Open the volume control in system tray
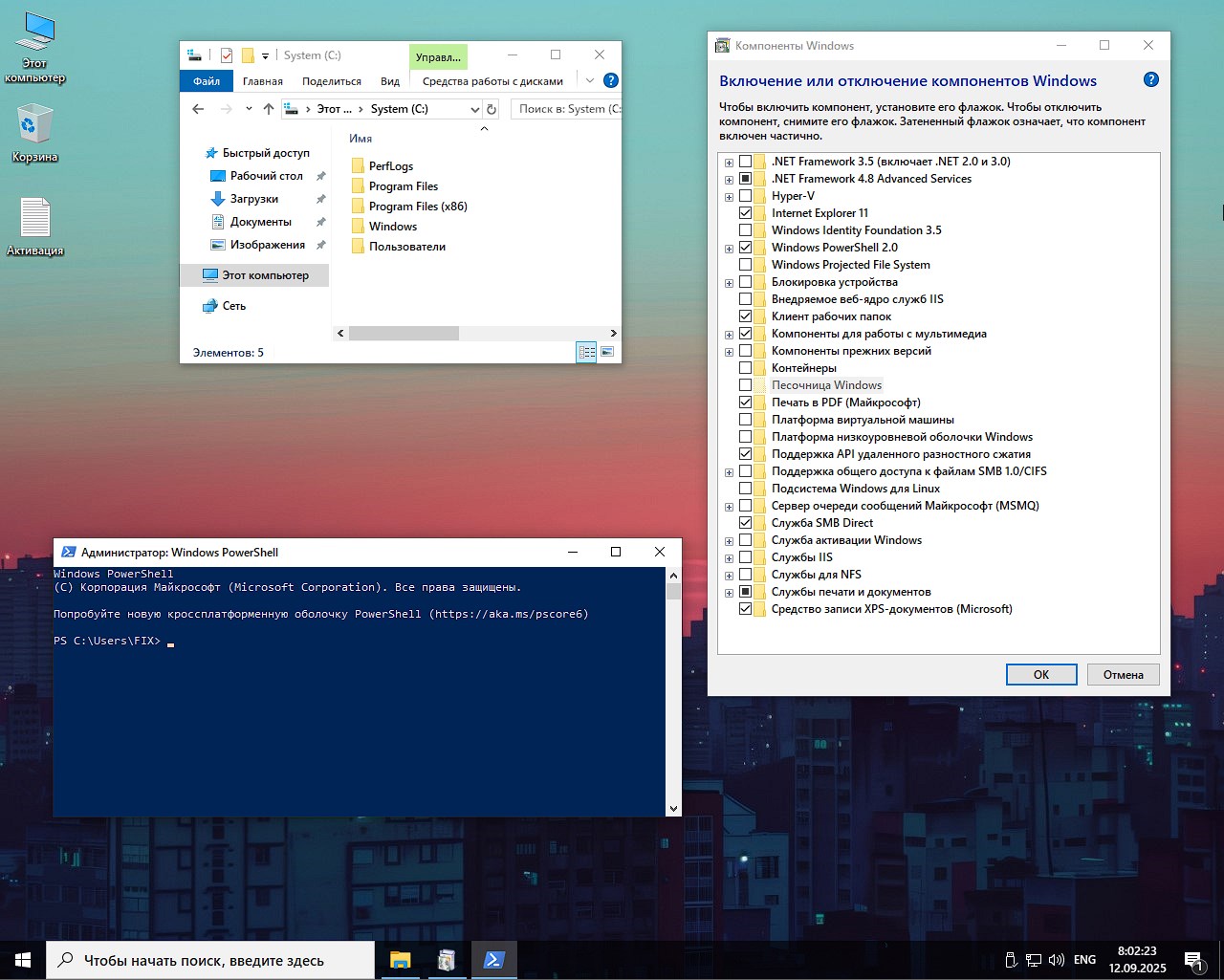Image resolution: width=1224 pixels, height=980 pixels. 1057,960
